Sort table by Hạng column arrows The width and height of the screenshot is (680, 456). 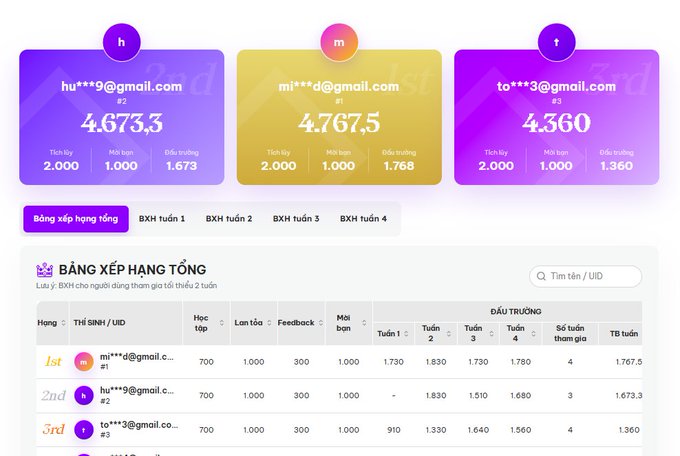(63, 323)
